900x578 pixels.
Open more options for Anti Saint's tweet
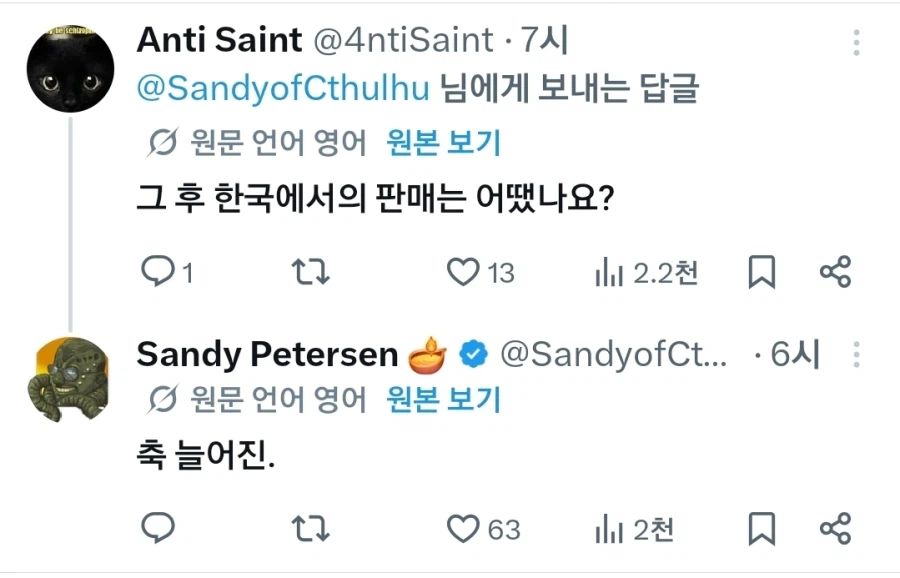[857, 42]
